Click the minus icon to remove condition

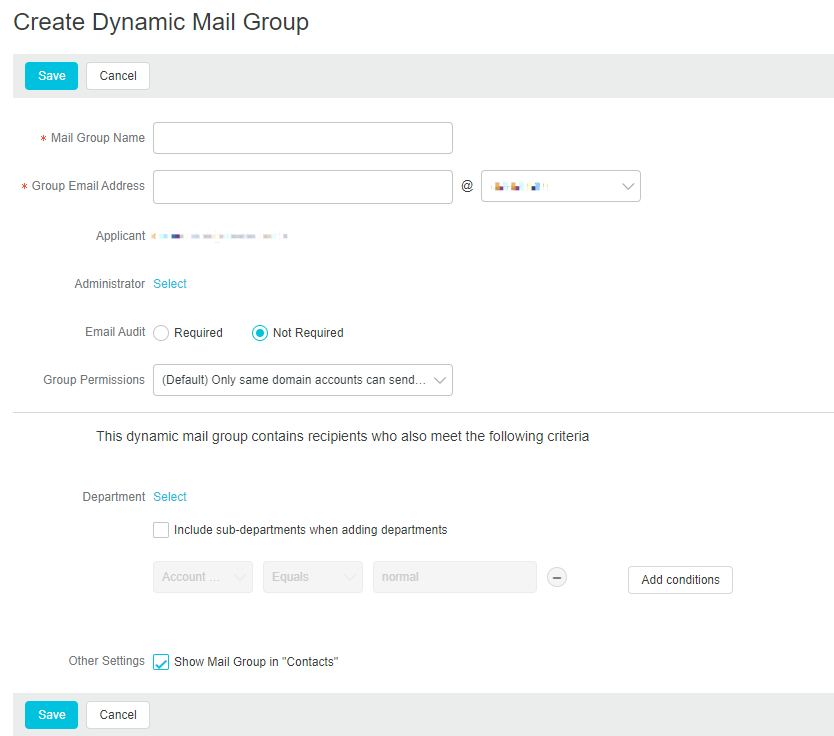[x=557, y=577]
